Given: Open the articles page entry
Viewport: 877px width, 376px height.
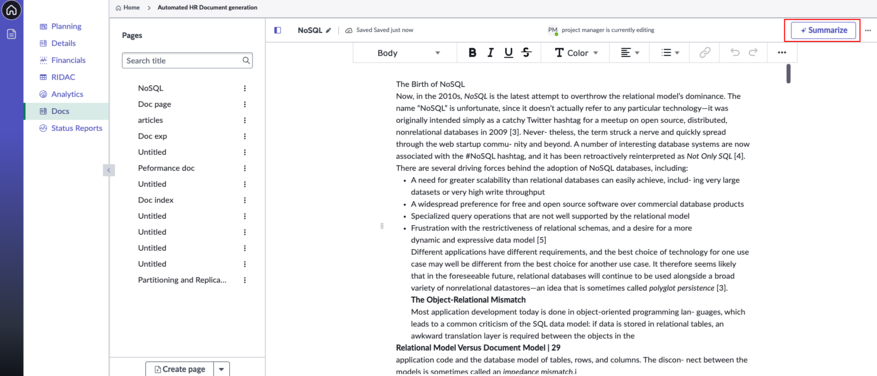Looking at the screenshot, I should pos(150,120).
